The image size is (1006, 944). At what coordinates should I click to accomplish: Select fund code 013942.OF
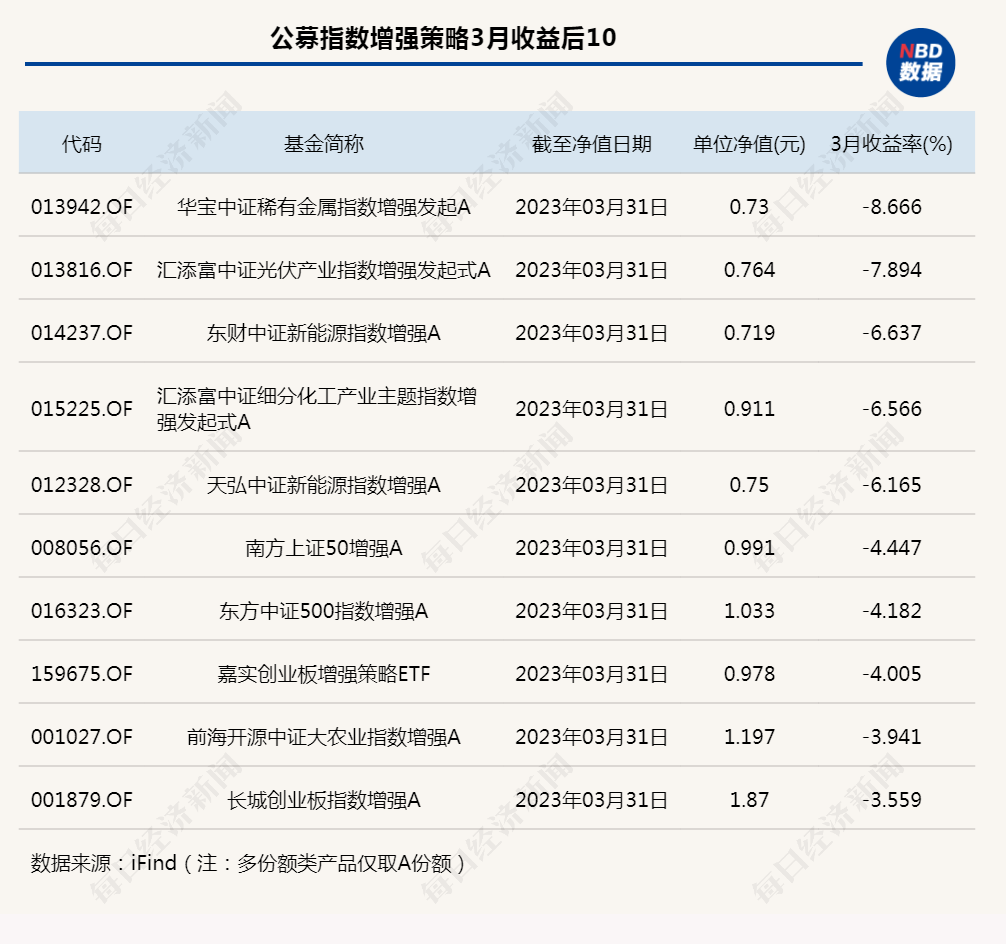coord(81,207)
